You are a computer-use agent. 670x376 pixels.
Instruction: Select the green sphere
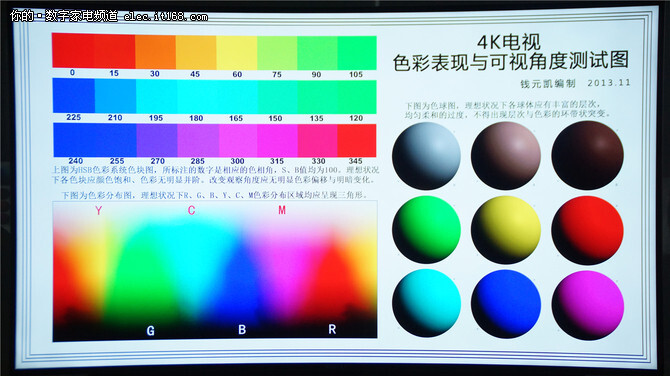point(426,229)
